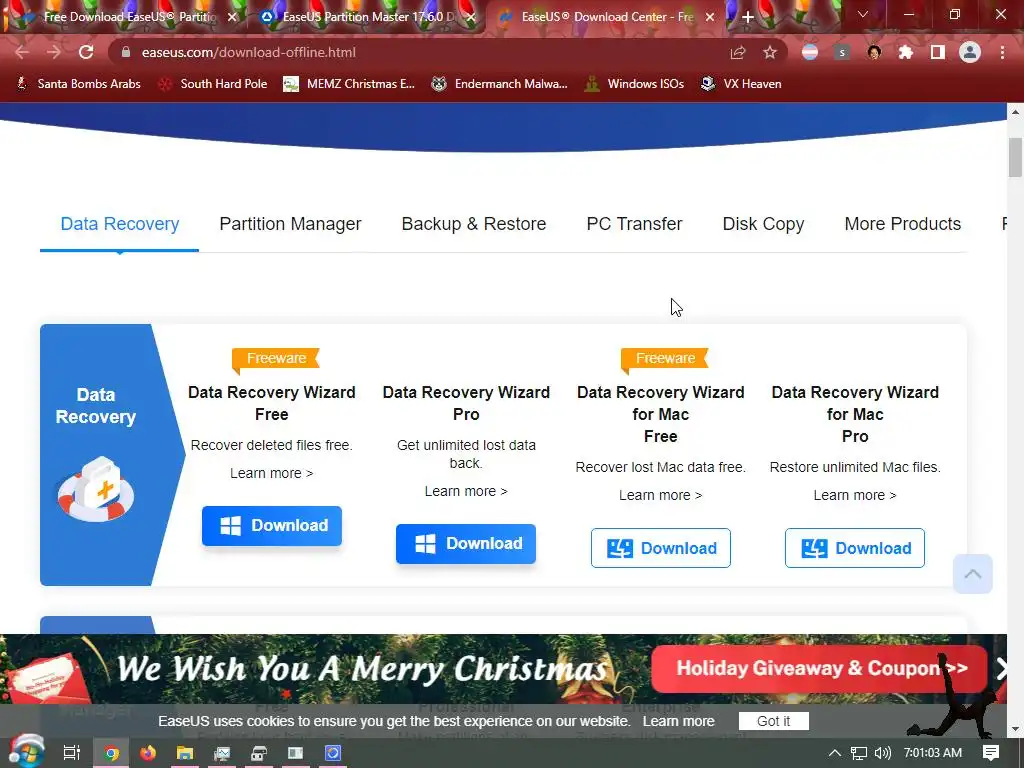Toggle the browser side panel icon

point(938,52)
